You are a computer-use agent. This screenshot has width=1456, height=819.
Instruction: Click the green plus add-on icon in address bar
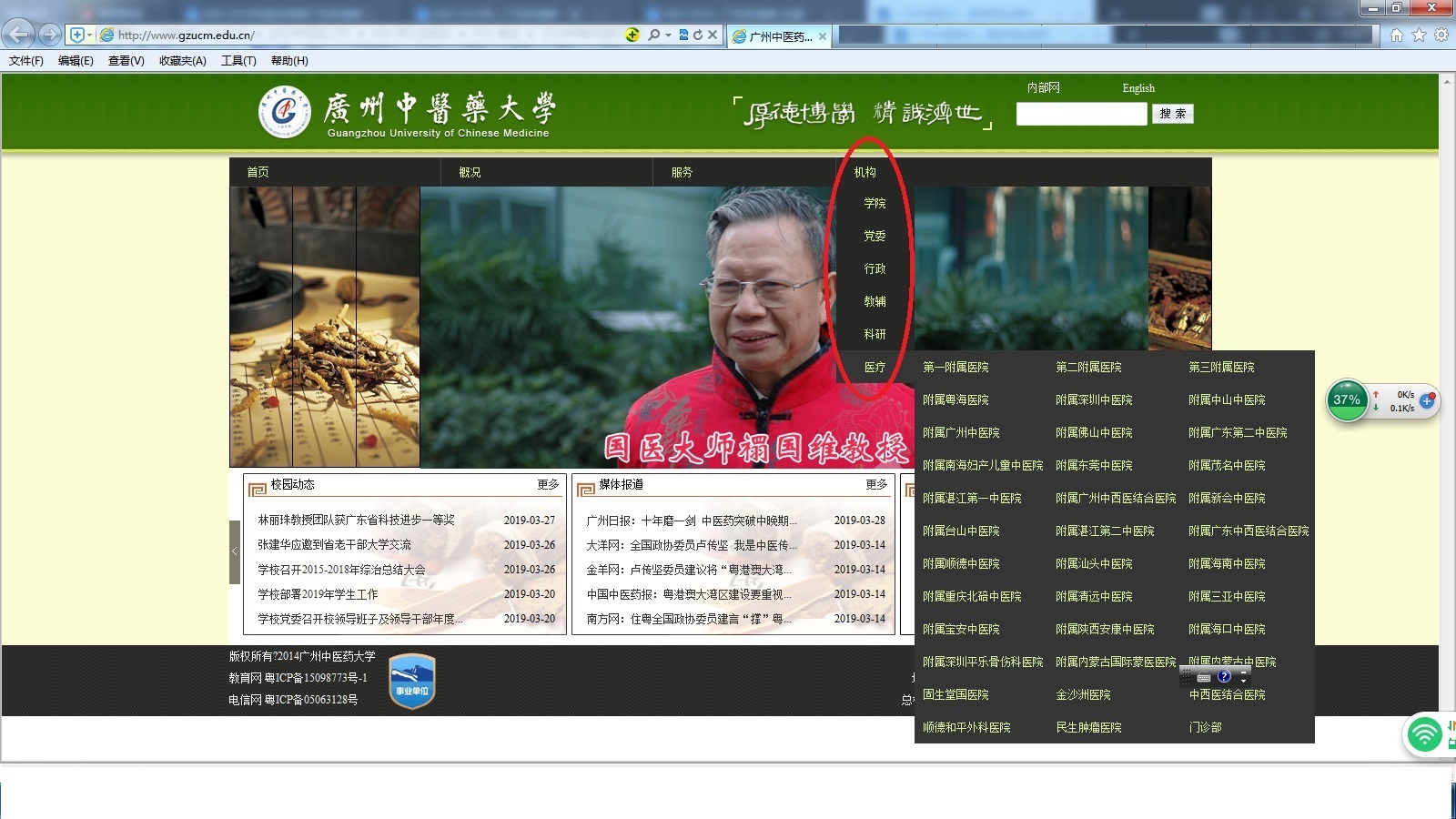632,35
